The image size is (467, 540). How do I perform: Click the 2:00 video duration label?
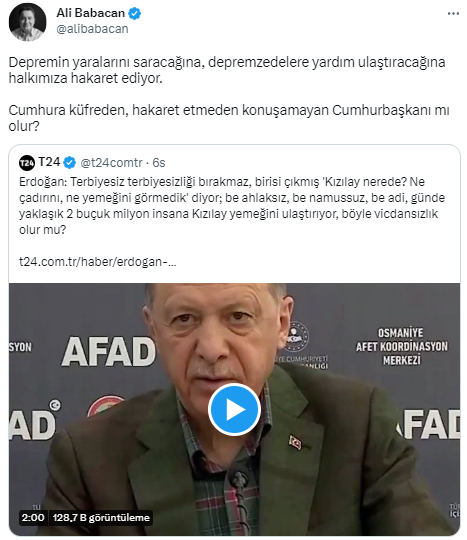click(33, 517)
